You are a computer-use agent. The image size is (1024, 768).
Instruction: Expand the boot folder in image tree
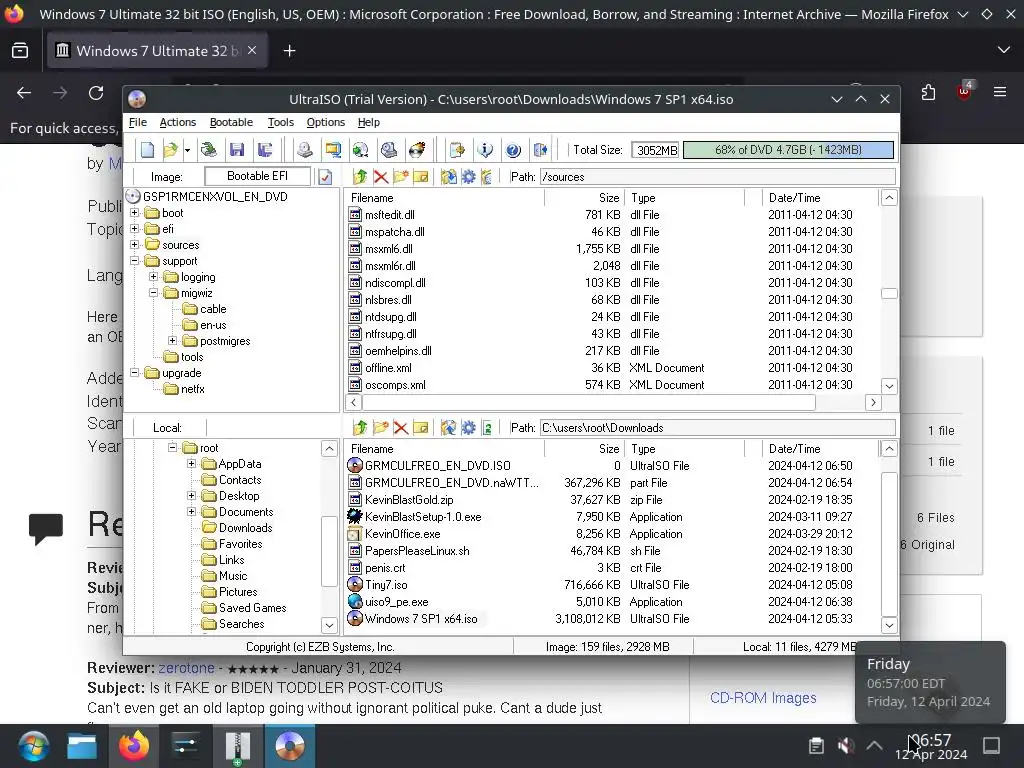point(135,213)
